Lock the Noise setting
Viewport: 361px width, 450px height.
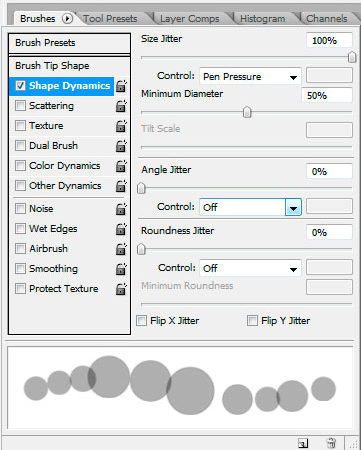[121, 209]
